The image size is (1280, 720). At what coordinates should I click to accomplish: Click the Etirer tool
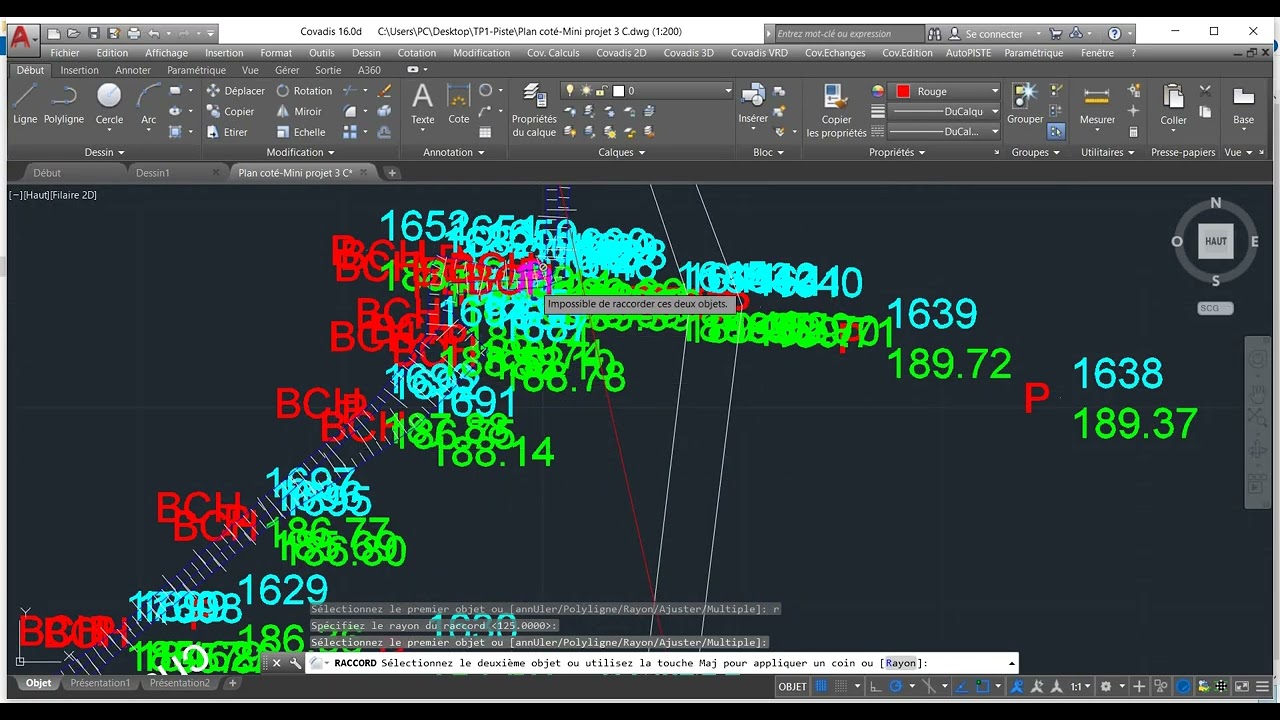click(x=227, y=132)
